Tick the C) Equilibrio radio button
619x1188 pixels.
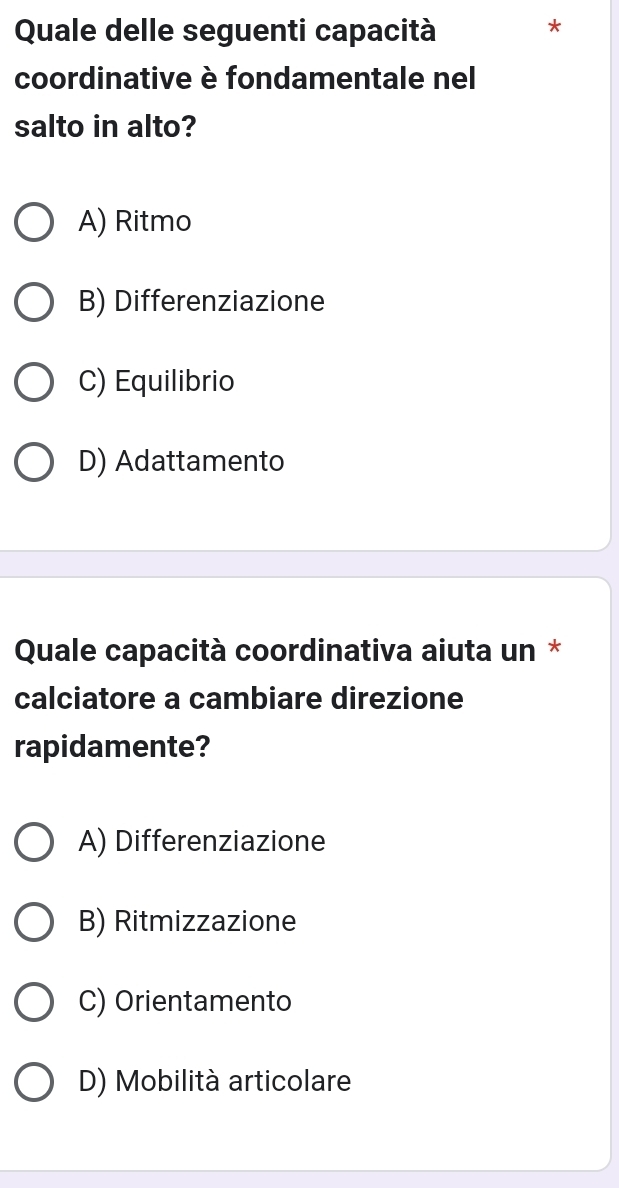coord(34,382)
